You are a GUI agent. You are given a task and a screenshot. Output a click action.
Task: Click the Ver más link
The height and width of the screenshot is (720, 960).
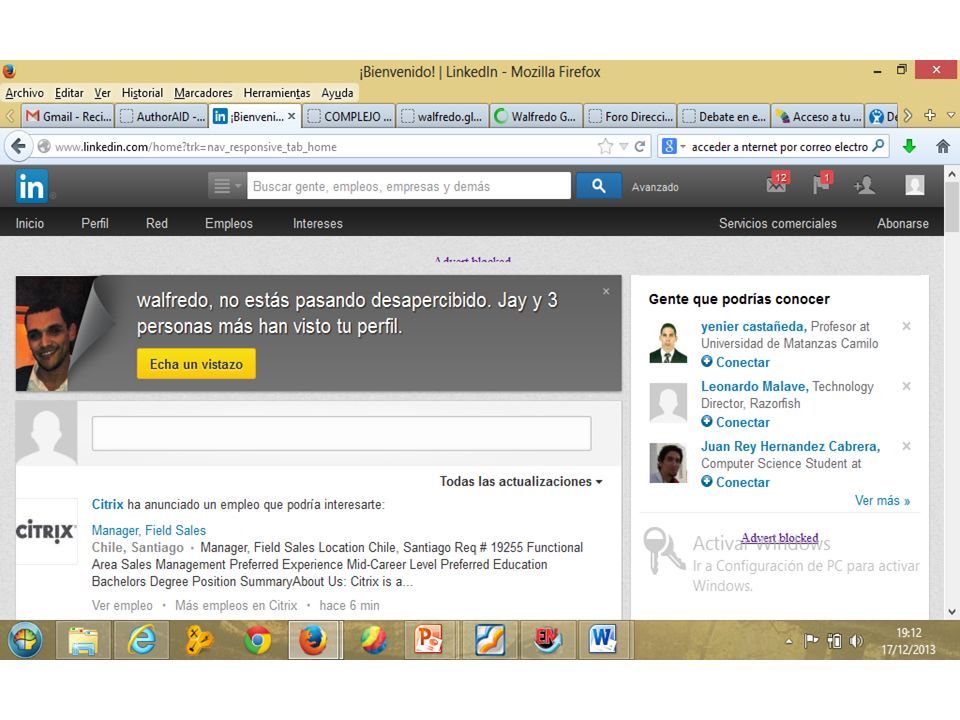tap(882, 500)
